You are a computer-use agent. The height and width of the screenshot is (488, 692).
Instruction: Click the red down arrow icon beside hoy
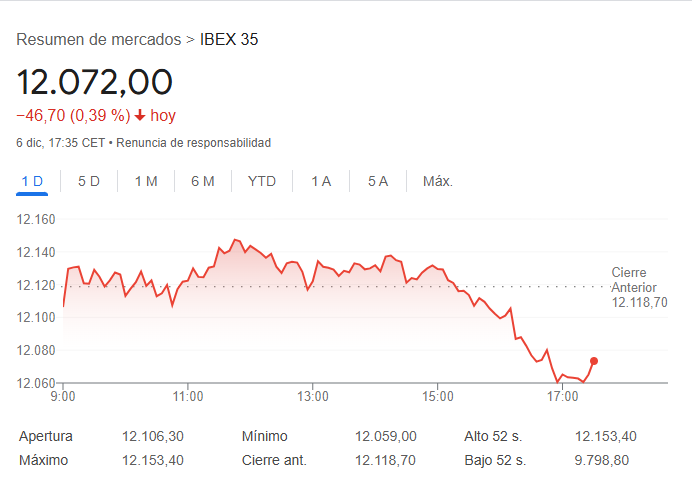tap(140, 115)
